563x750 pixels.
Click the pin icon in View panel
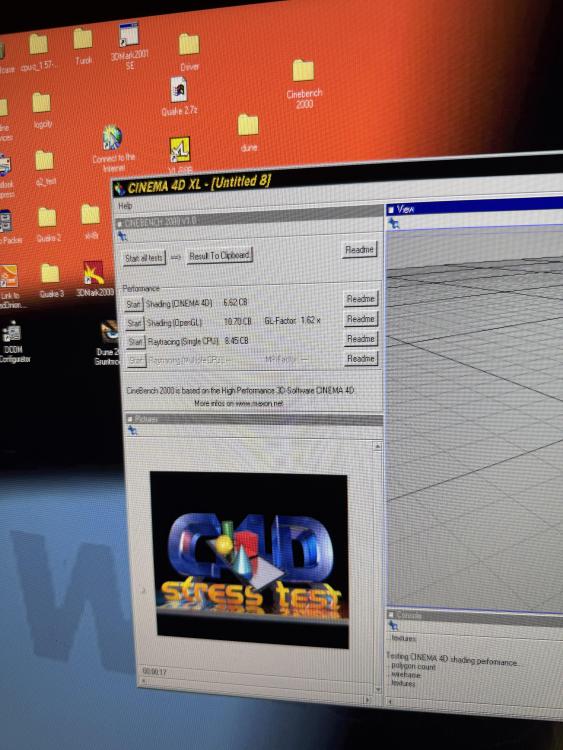(x=394, y=223)
